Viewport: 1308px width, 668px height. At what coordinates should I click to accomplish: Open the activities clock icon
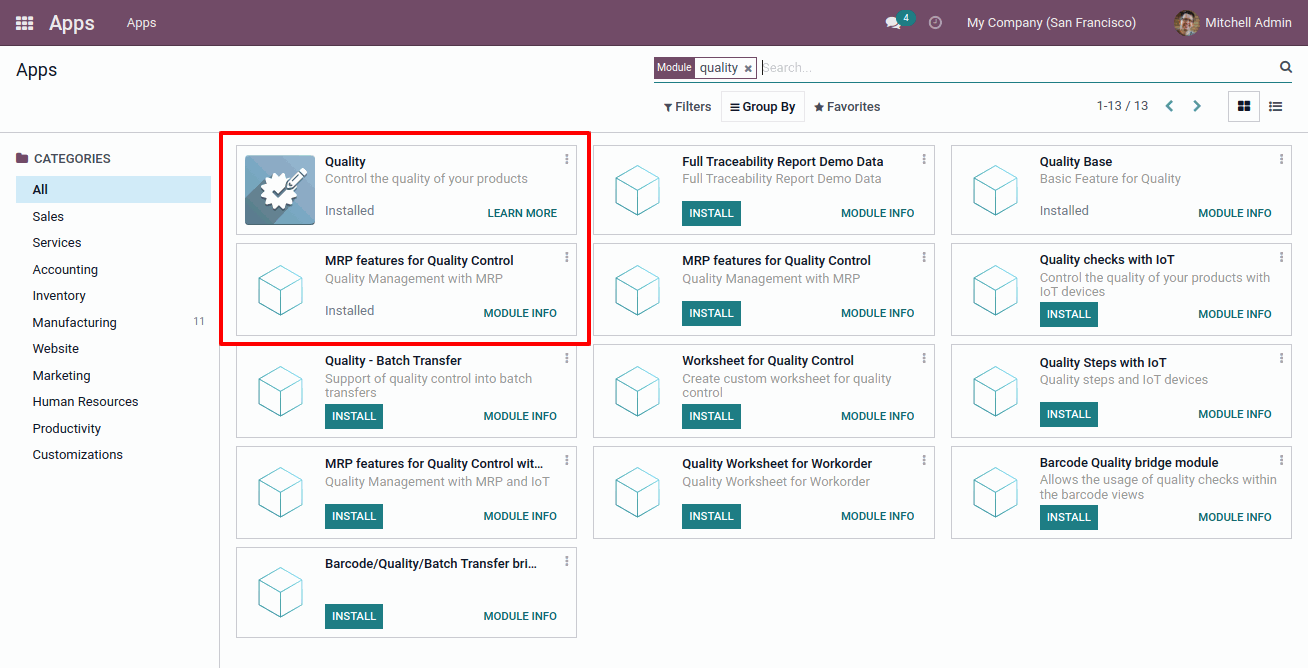point(935,22)
